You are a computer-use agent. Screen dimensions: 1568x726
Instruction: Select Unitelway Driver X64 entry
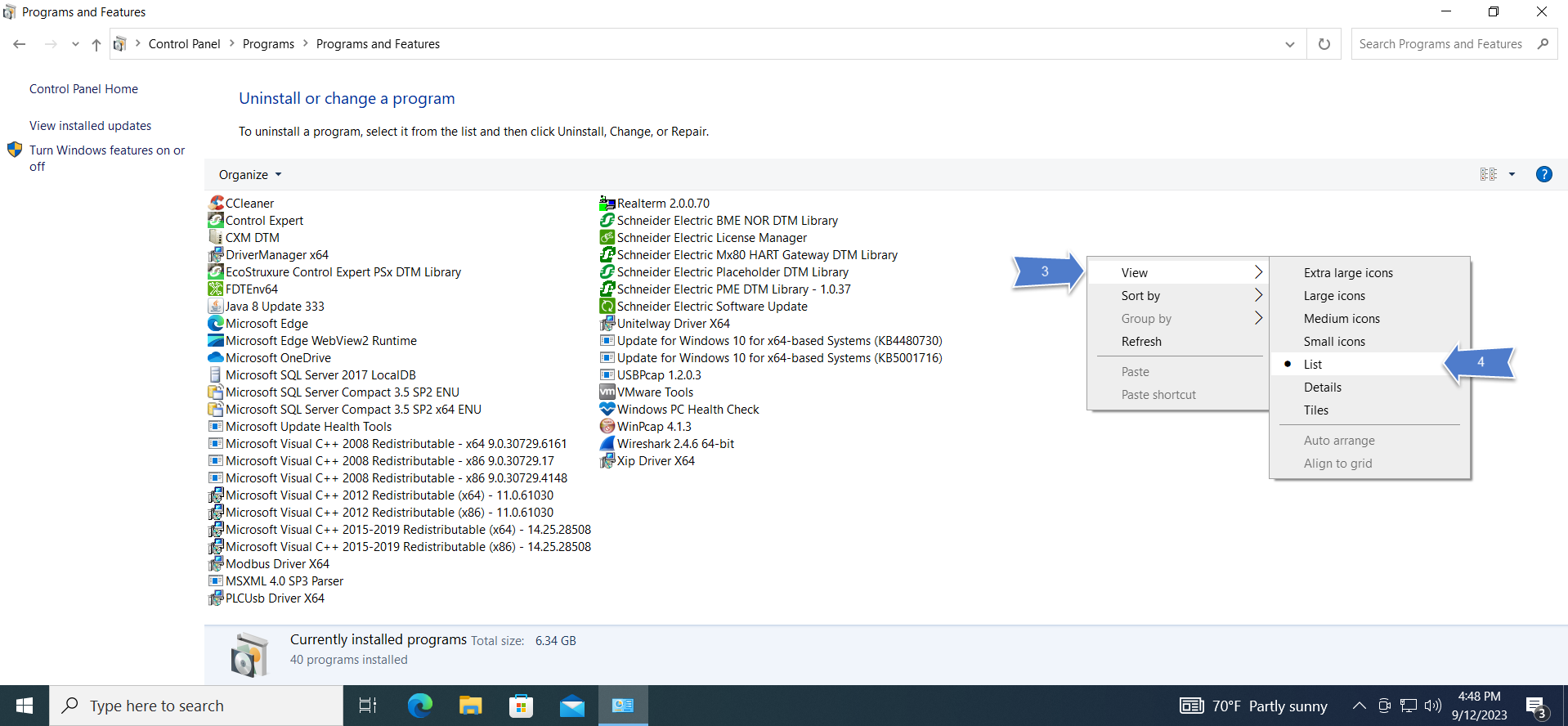665,323
